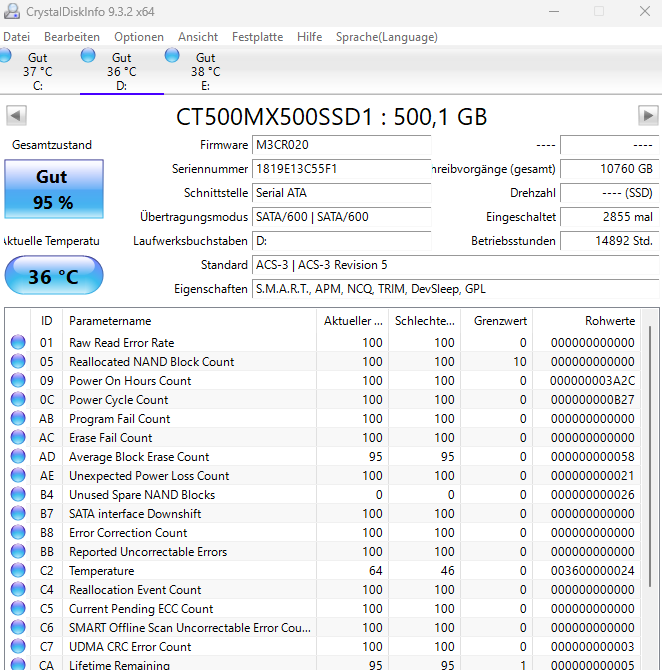Select the Raw Read Error Rate text
This screenshot has width=662, height=670.
tap(121, 343)
